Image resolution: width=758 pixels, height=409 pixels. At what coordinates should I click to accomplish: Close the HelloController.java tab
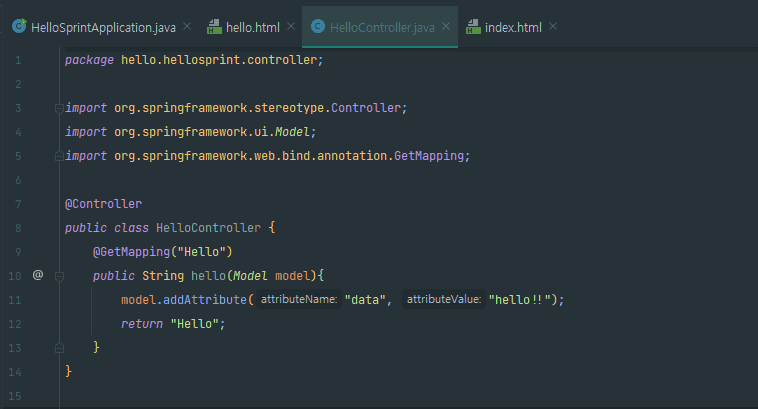446,27
